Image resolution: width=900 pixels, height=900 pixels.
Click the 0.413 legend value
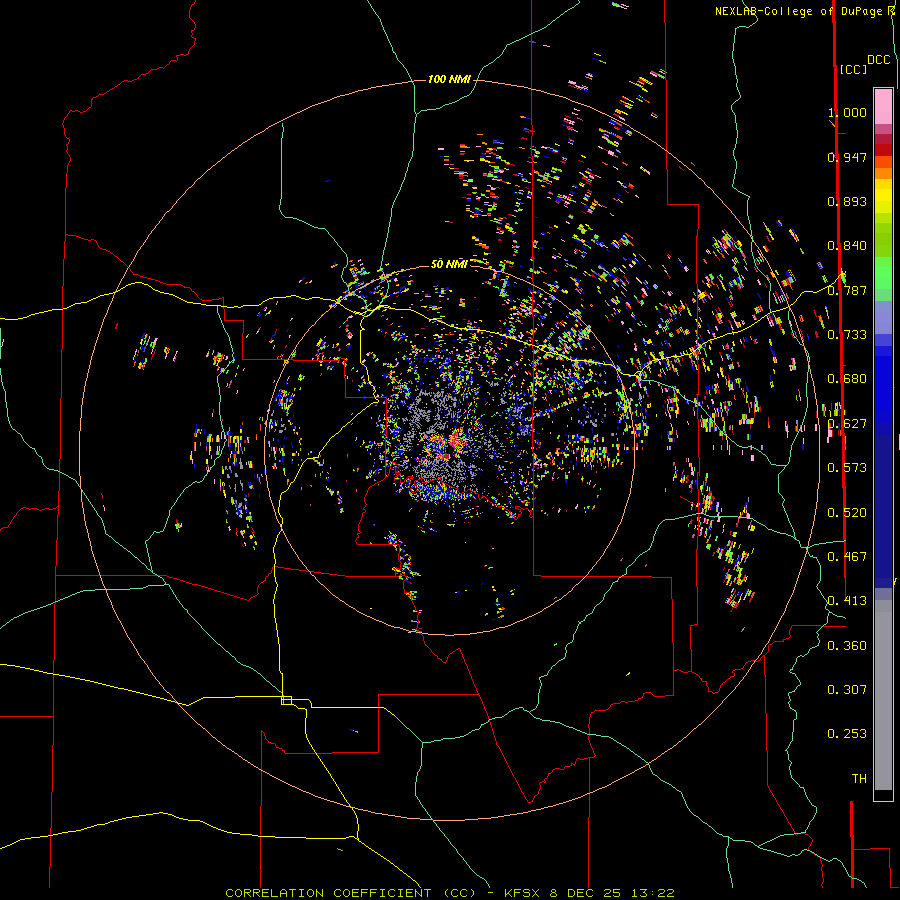click(x=847, y=601)
